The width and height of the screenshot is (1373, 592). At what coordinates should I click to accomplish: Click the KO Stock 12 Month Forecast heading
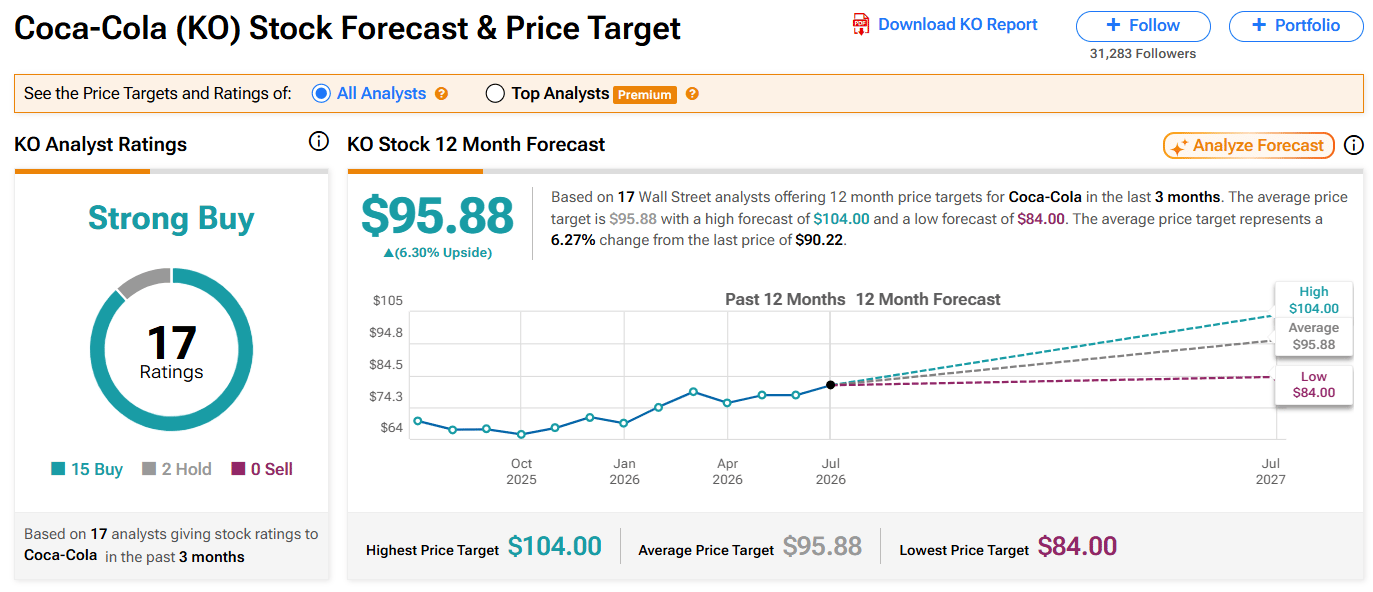coord(476,144)
